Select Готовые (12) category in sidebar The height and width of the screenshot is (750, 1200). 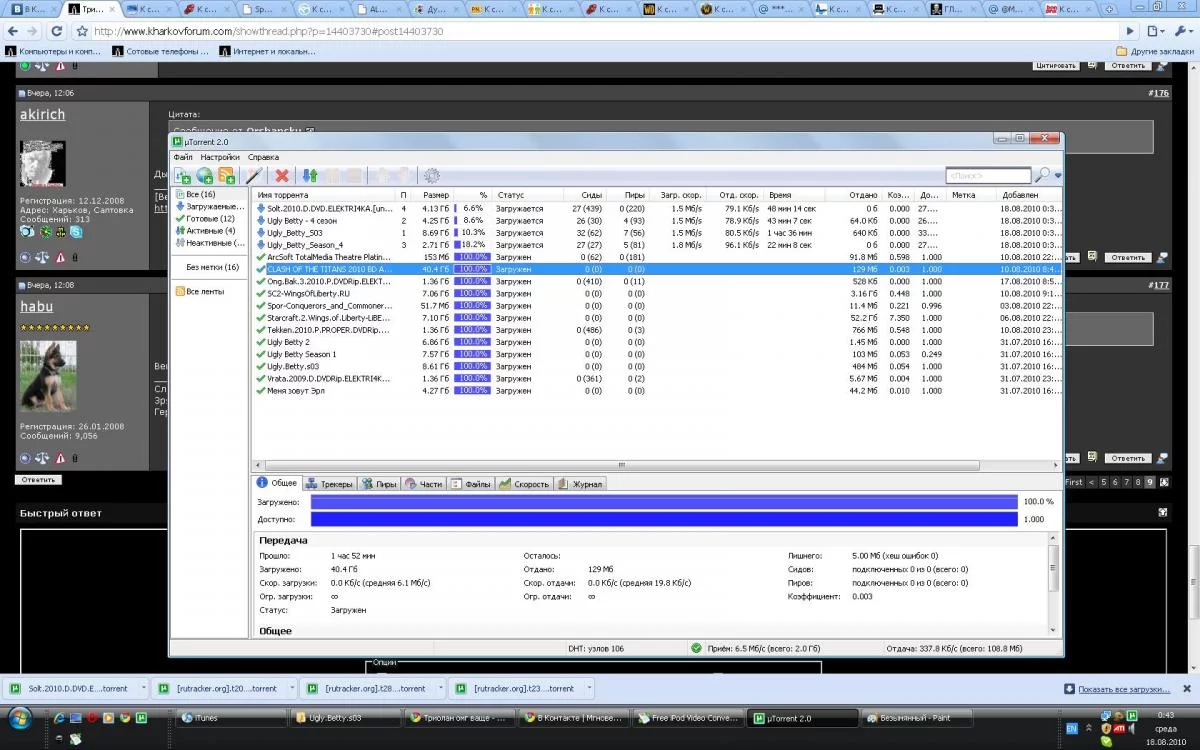210,218
